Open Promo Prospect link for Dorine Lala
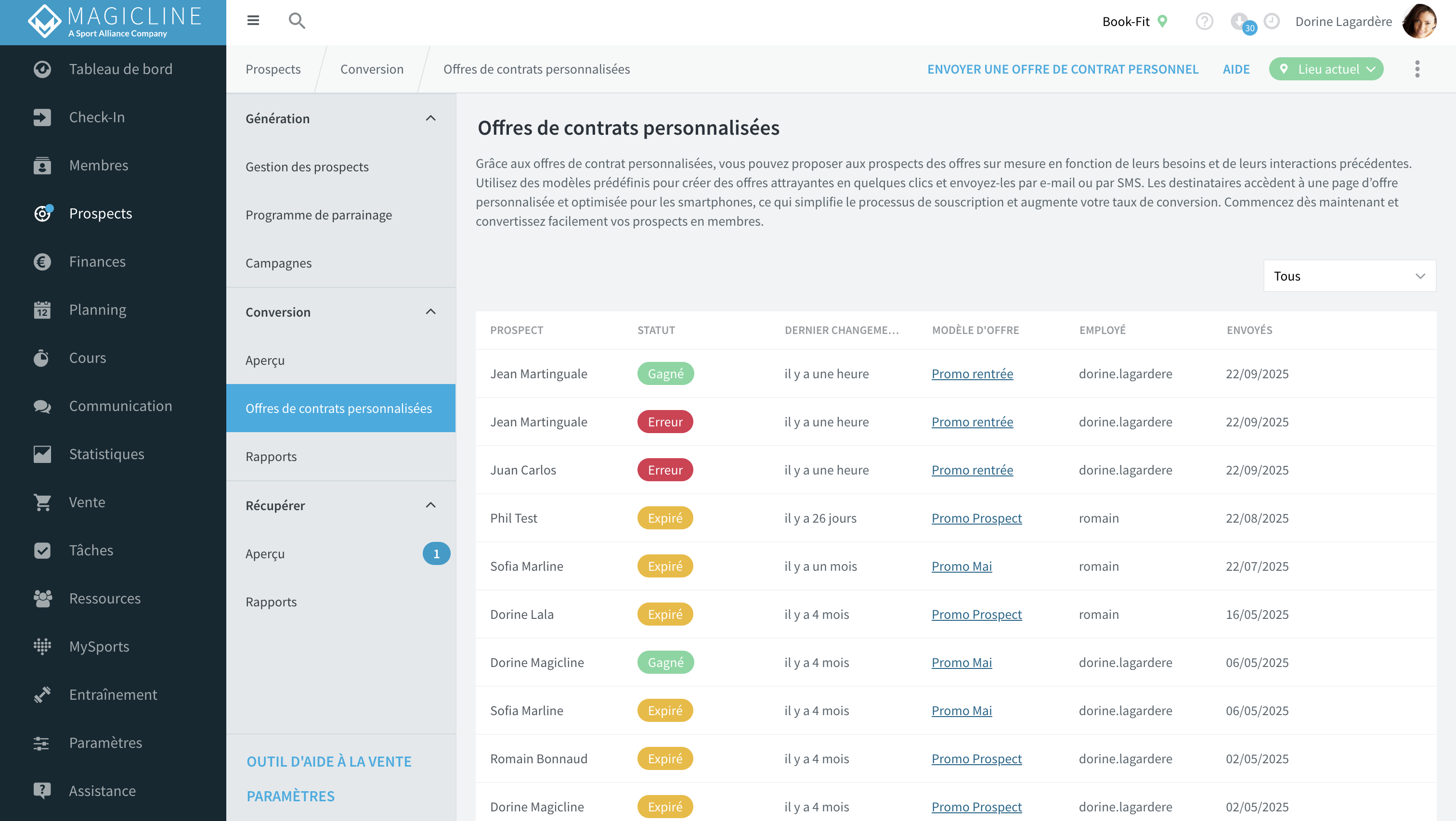The image size is (1456, 821). (x=977, y=614)
